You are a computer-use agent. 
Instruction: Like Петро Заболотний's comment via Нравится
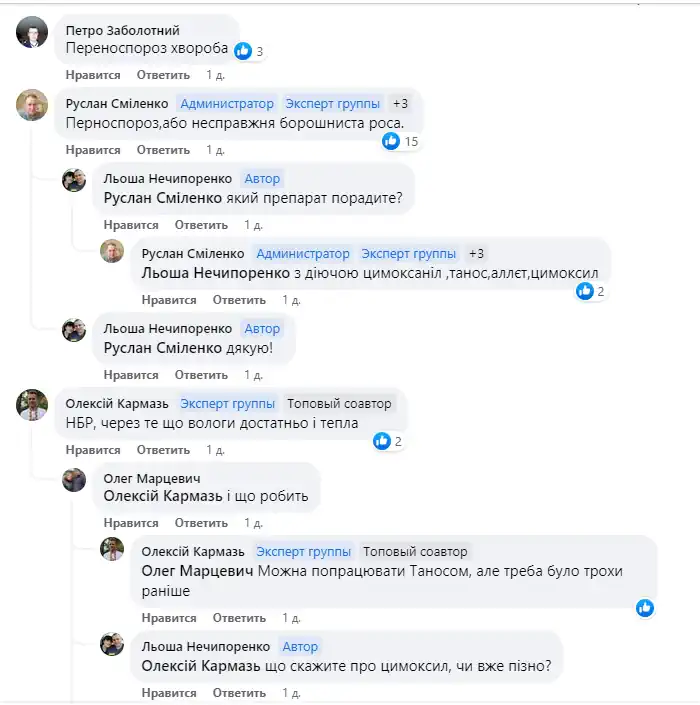[93, 75]
